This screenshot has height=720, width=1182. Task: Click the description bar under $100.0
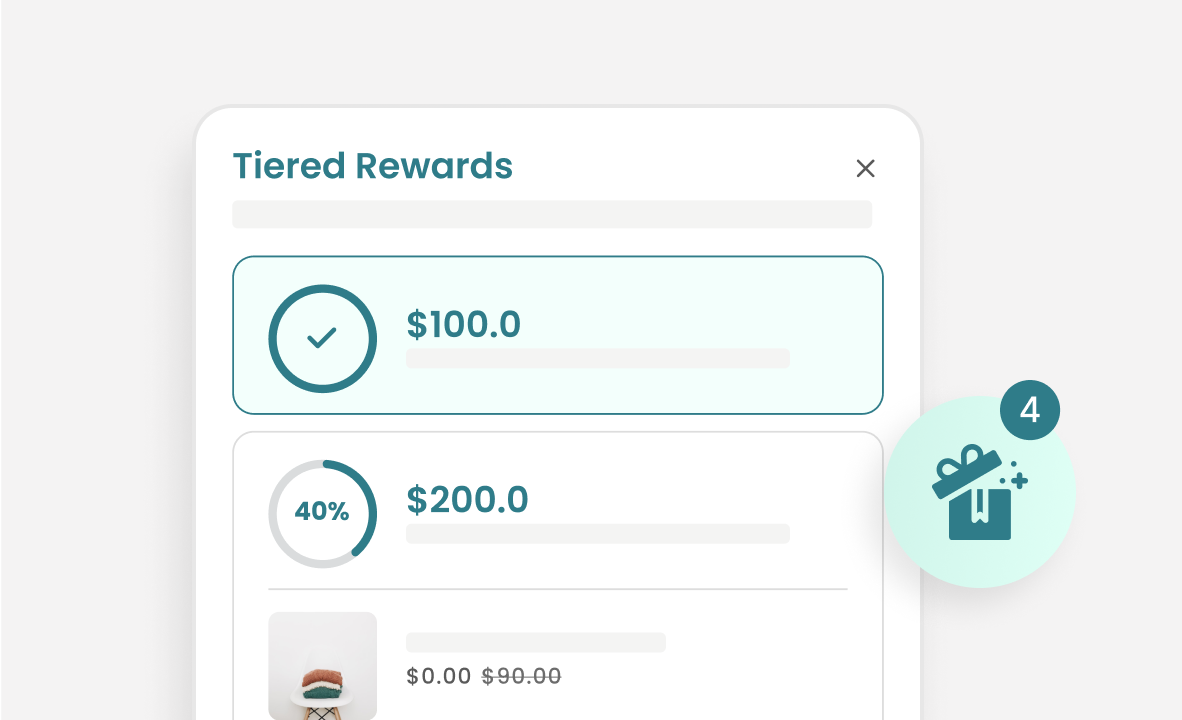pyautogui.click(x=597, y=359)
